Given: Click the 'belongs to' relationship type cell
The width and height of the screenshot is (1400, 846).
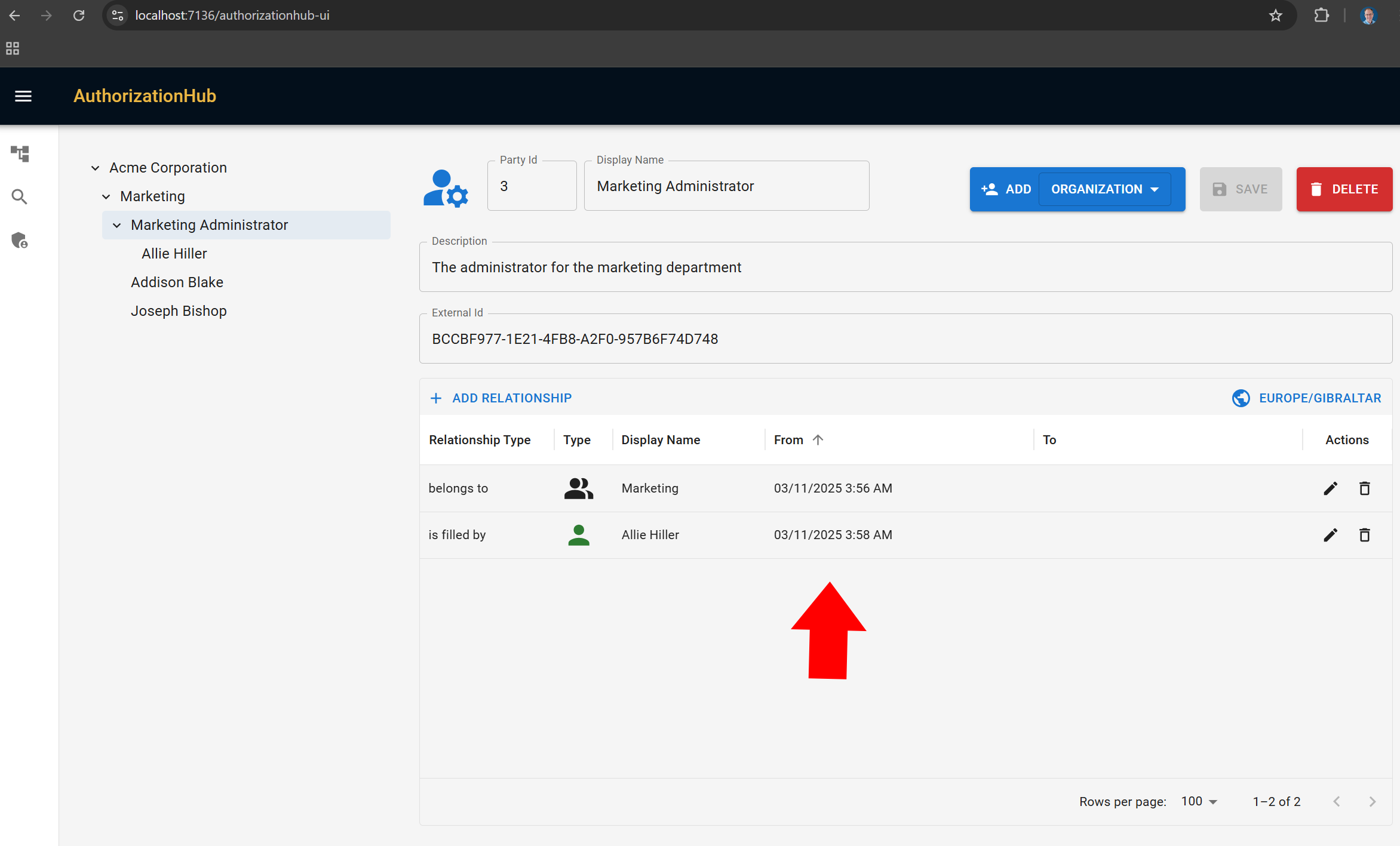Looking at the screenshot, I should tap(458, 488).
